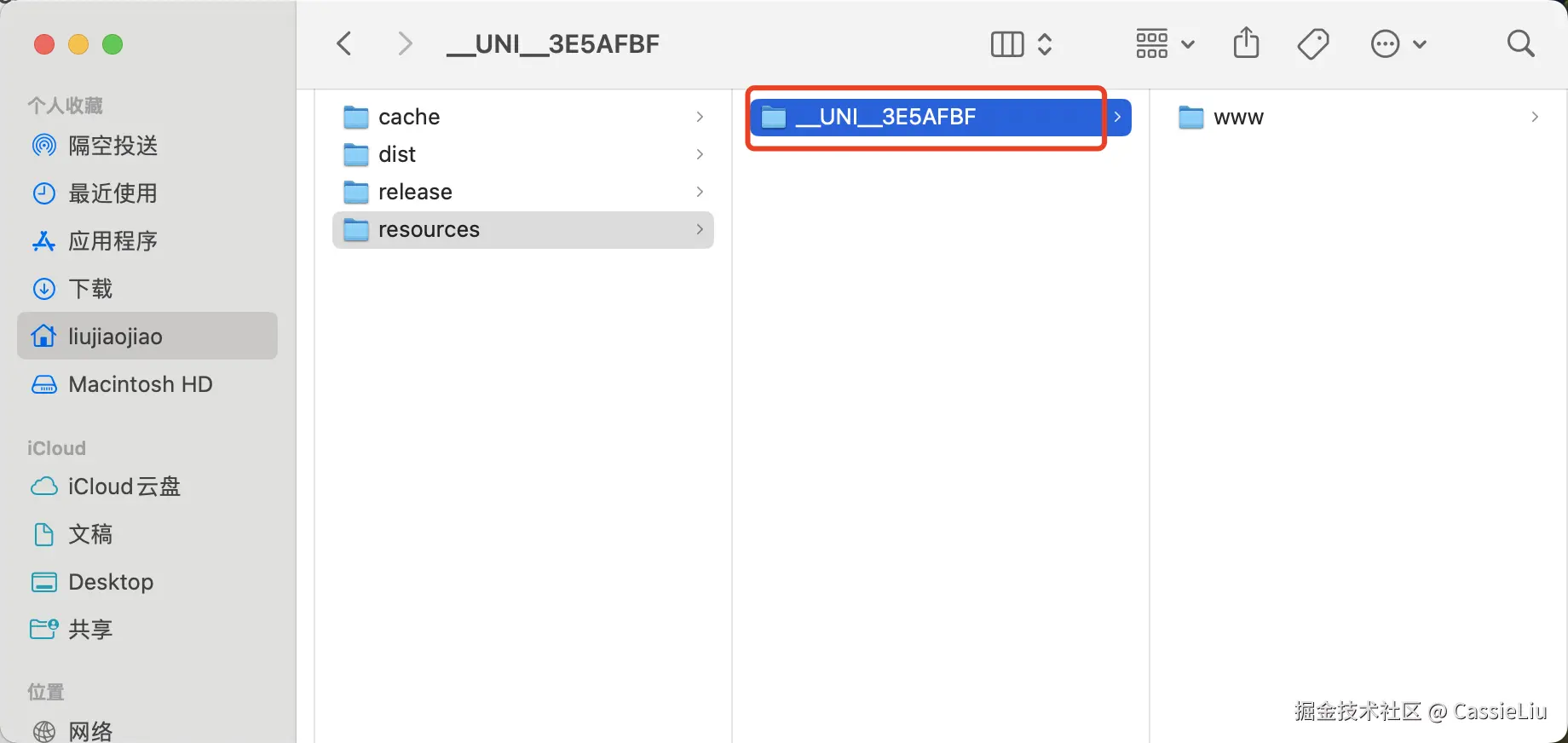
Task: Open 应用程序 Applications in sidebar
Action: click(112, 241)
